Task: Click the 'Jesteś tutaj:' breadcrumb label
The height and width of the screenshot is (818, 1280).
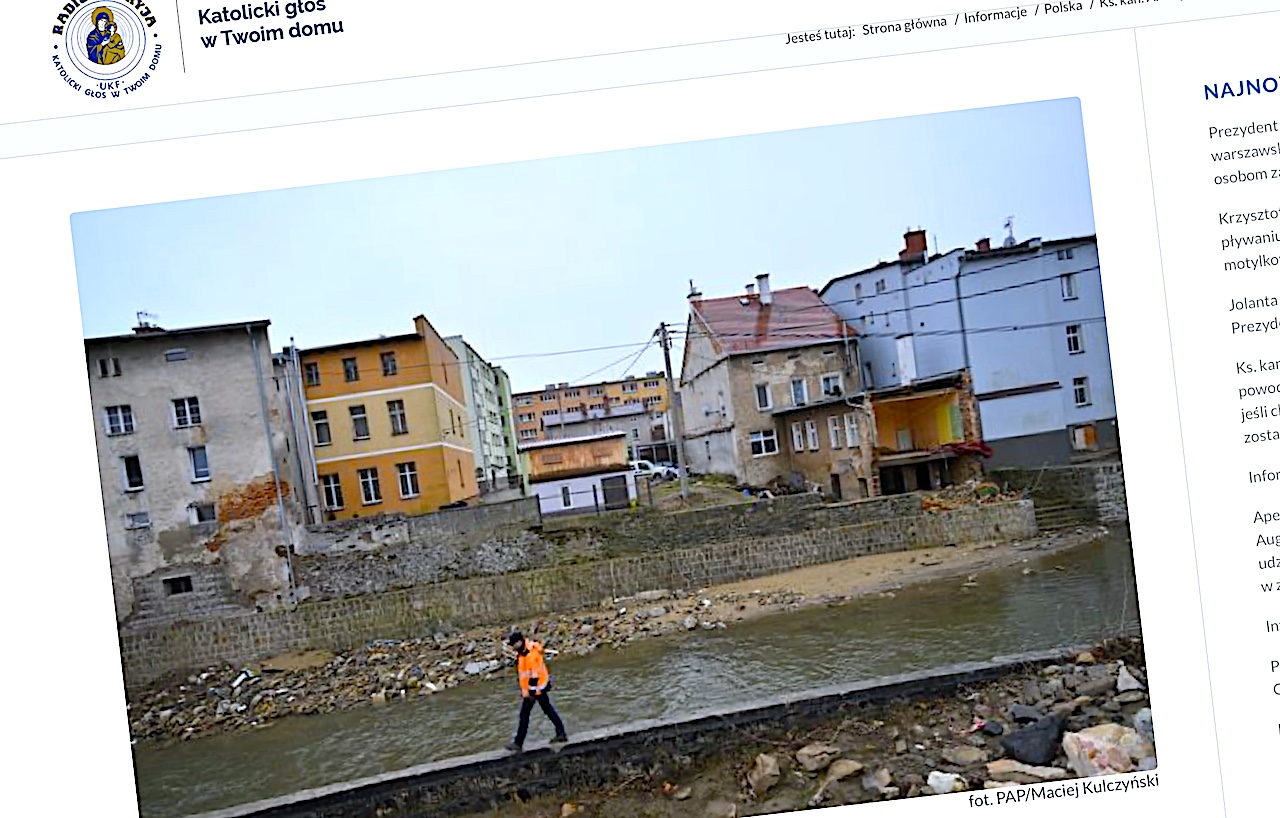Action: tap(819, 35)
